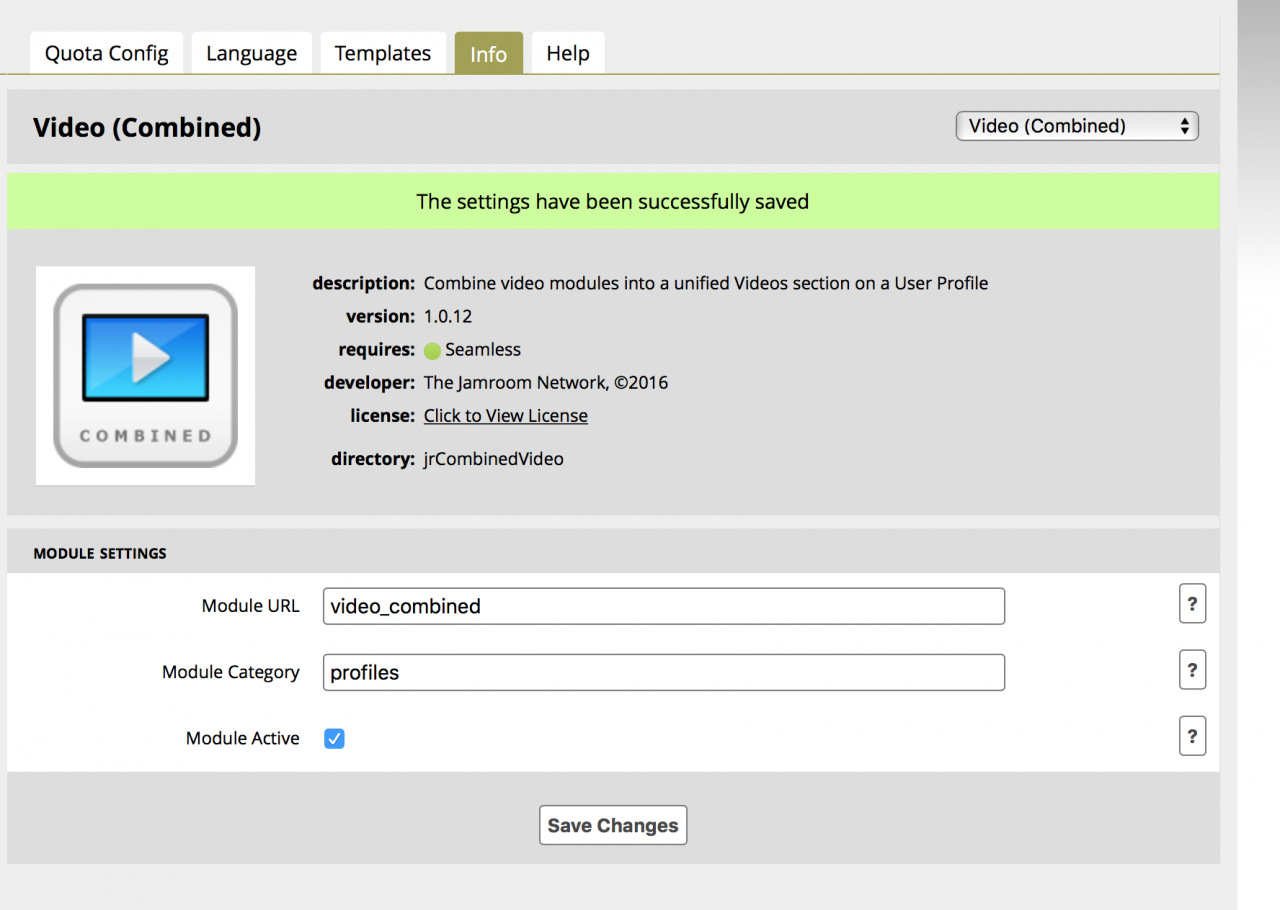Image resolution: width=1280 pixels, height=910 pixels.
Task: Open the Language tab
Action: coord(251,53)
